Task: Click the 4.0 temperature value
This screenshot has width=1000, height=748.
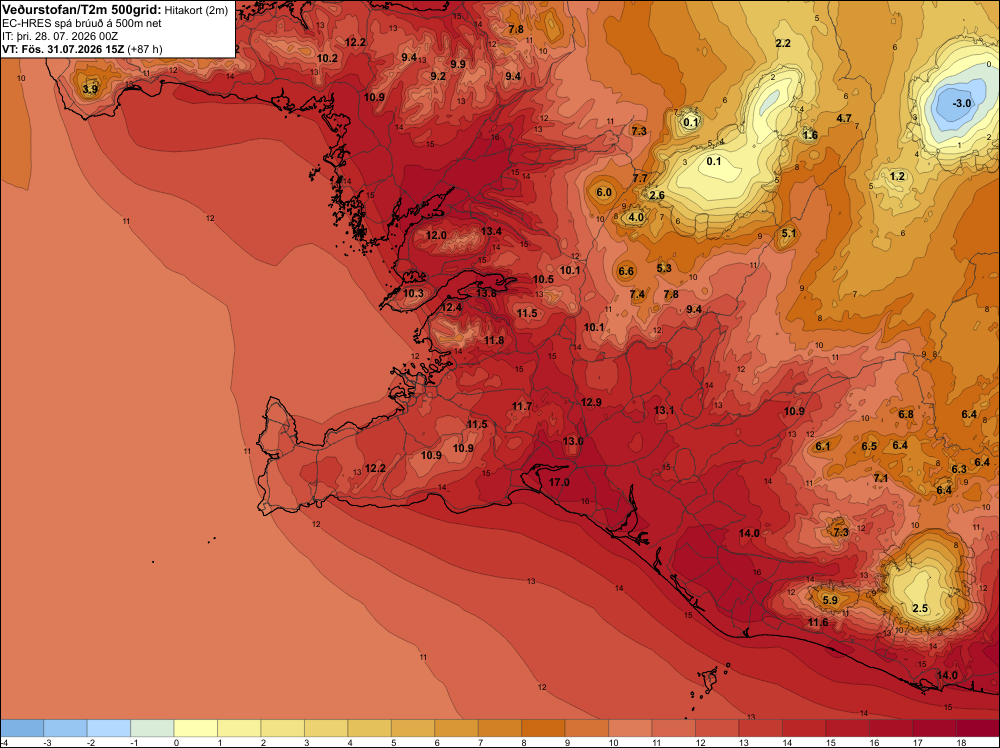Action: pos(636,217)
